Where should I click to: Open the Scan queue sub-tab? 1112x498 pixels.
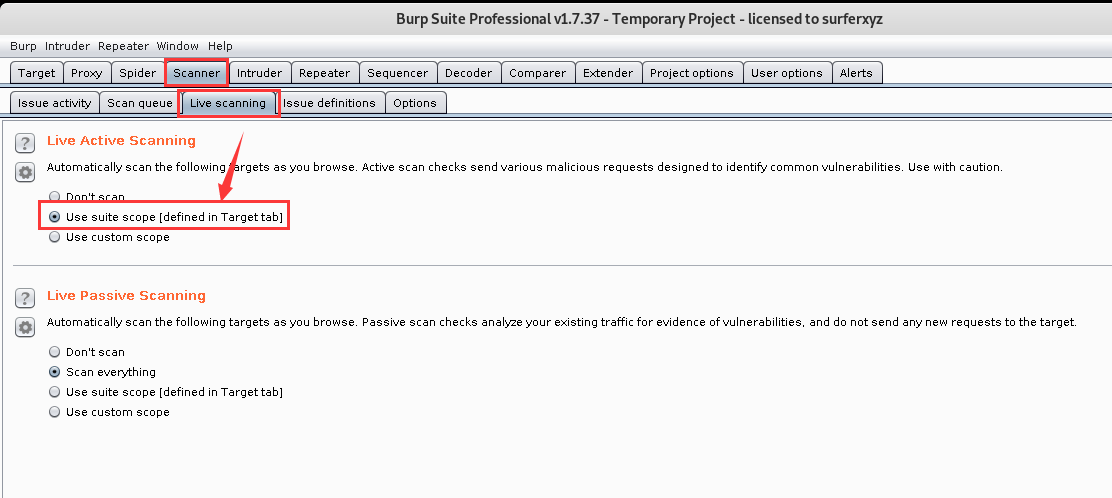click(x=140, y=103)
